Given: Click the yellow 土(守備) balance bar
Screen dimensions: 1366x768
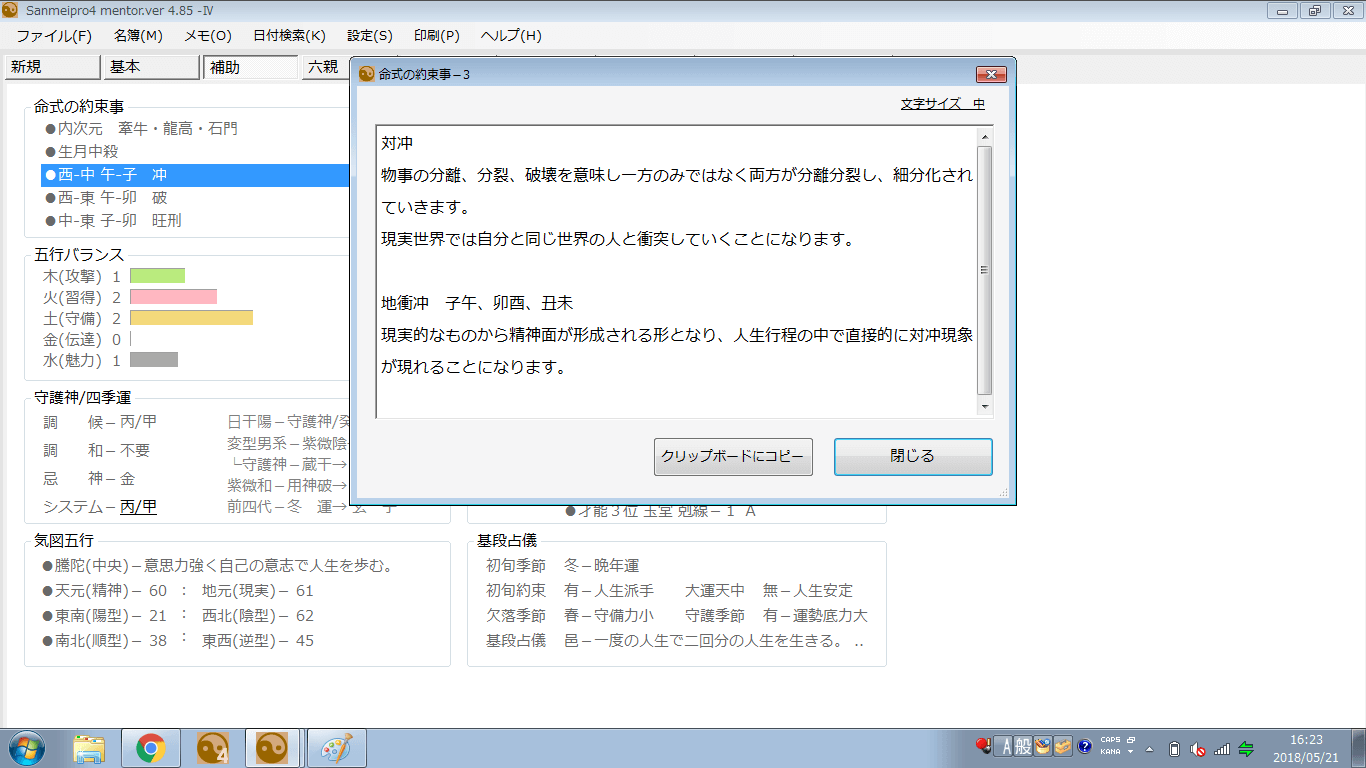Looking at the screenshot, I should click(x=191, y=318).
